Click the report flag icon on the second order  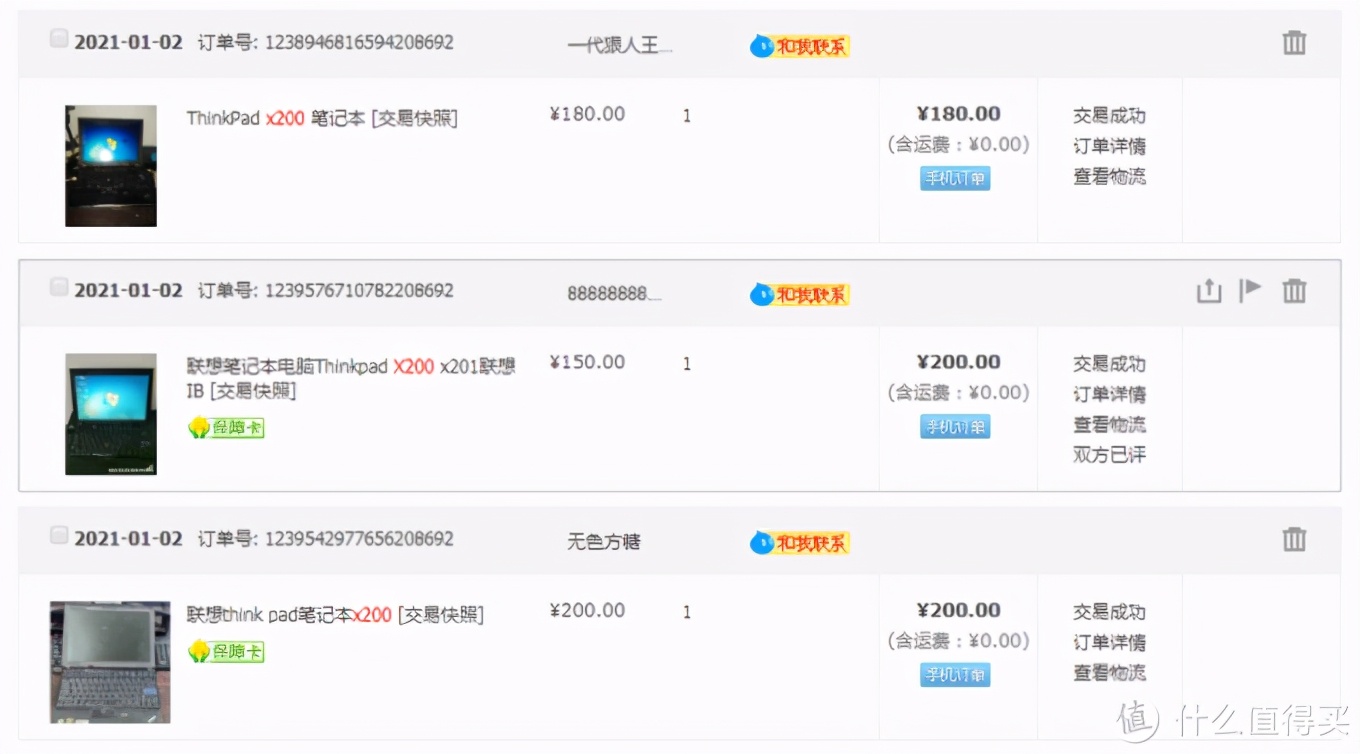pos(1251,290)
